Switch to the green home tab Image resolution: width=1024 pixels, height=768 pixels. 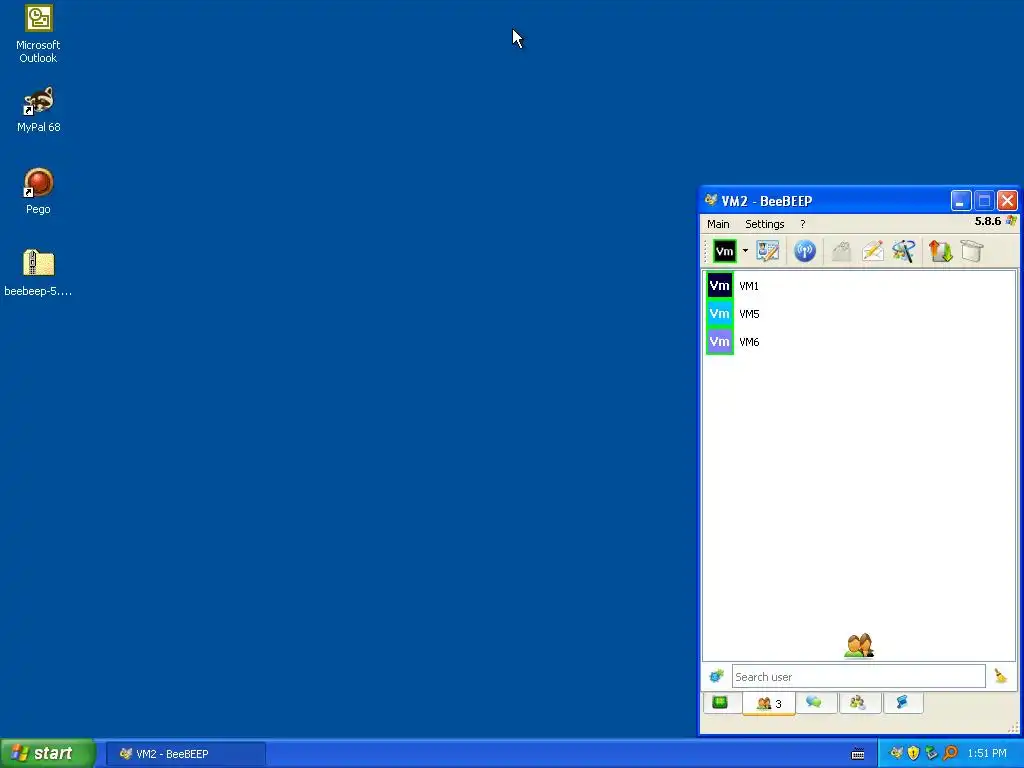[x=721, y=703]
